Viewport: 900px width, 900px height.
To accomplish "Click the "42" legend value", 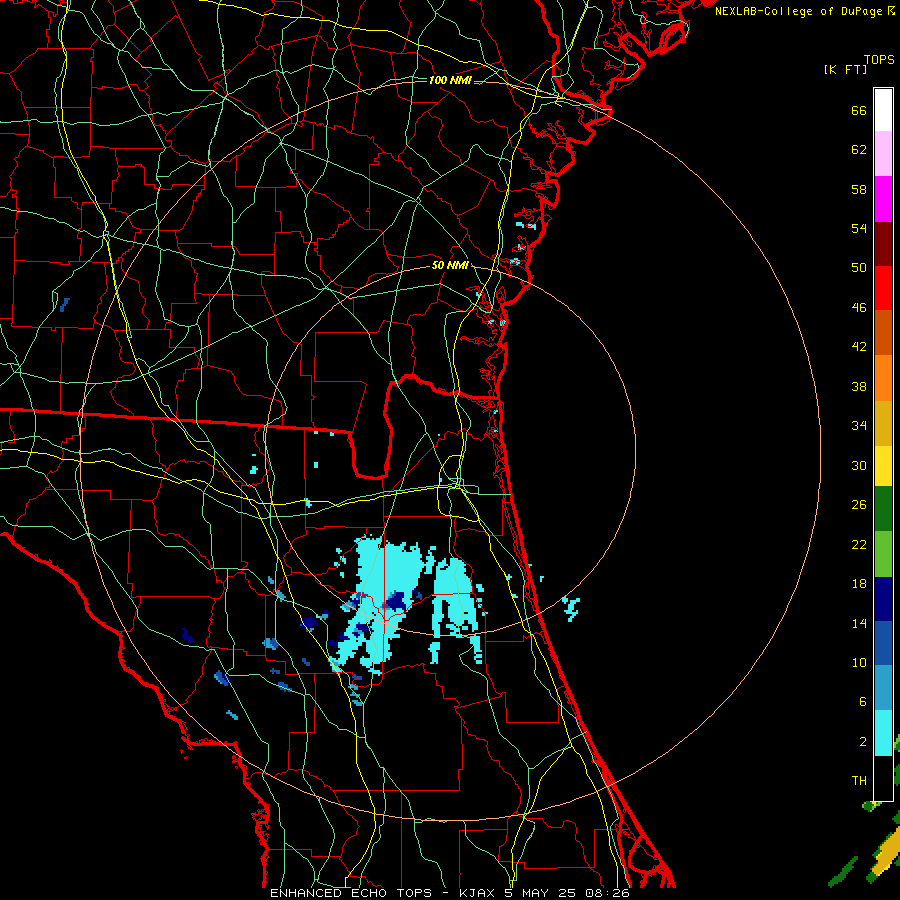I will 859,347.
